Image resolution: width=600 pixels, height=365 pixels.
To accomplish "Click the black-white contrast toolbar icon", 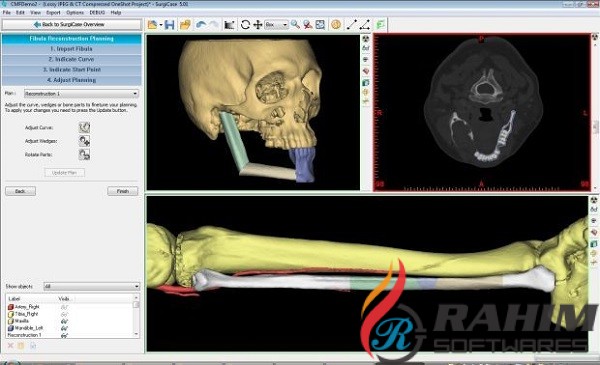I will coord(229,25).
